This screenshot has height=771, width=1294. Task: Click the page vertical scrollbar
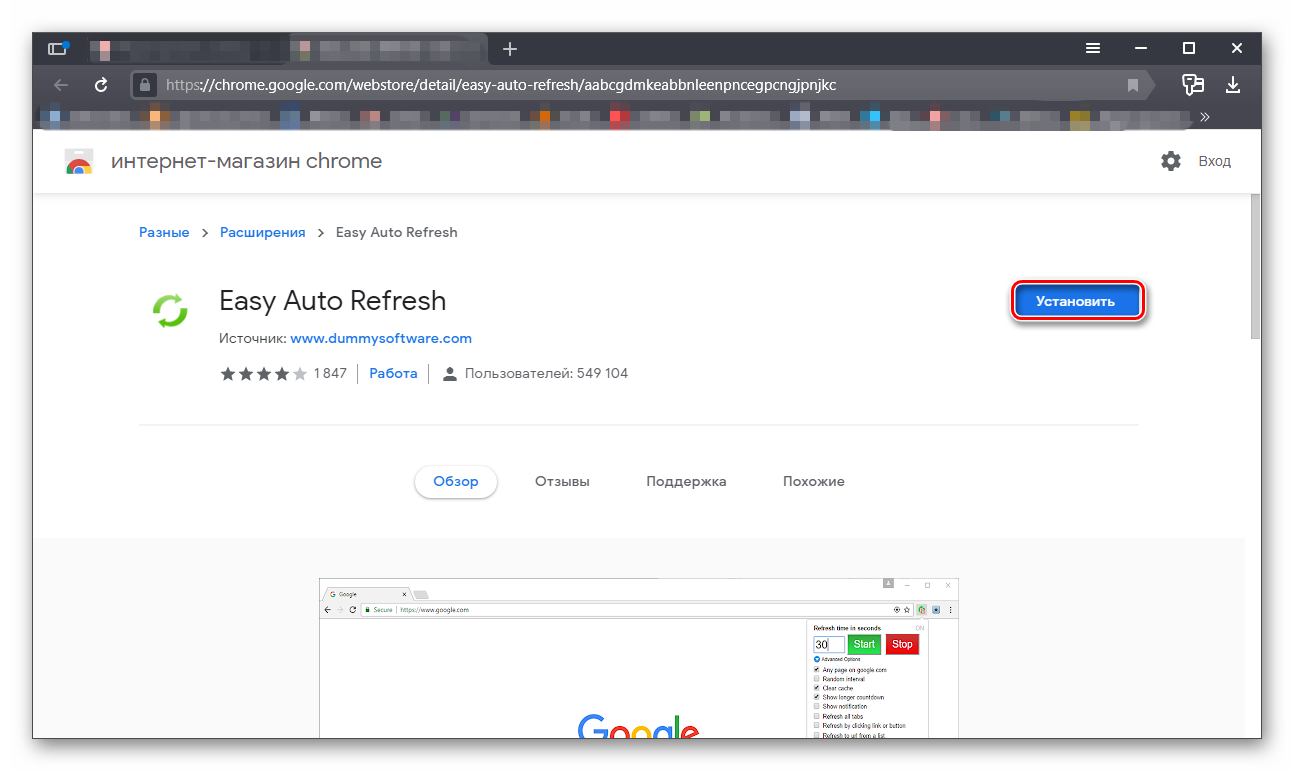pyautogui.click(x=1255, y=267)
